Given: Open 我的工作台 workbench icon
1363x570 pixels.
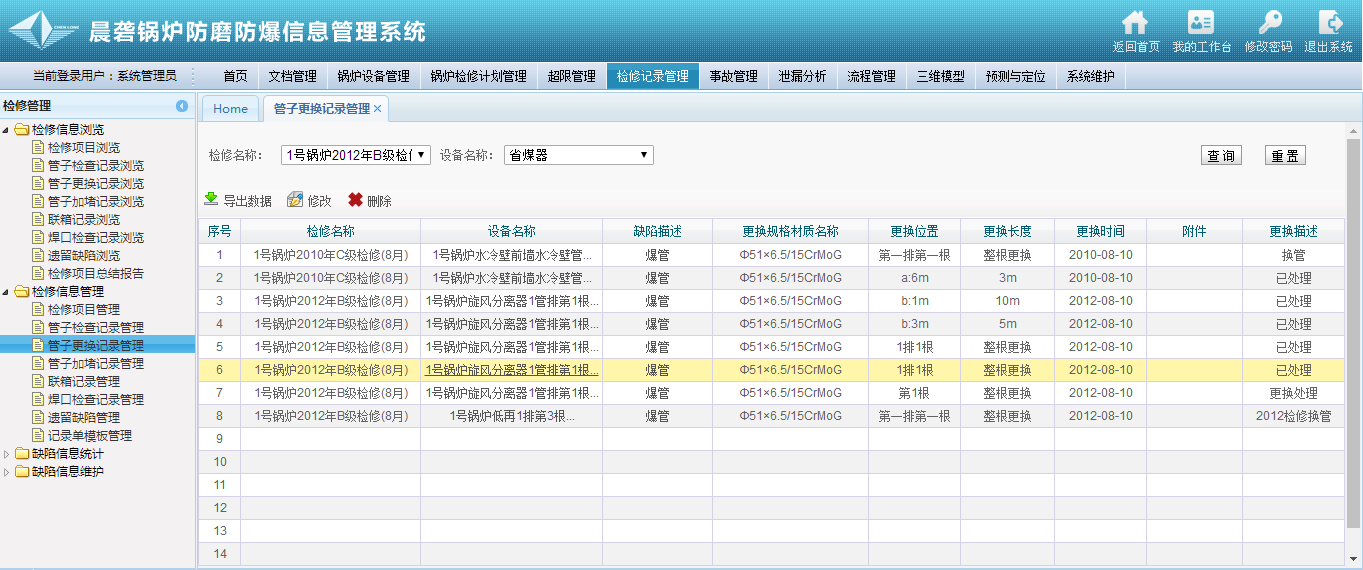Looking at the screenshot, I should click(x=1201, y=23).
